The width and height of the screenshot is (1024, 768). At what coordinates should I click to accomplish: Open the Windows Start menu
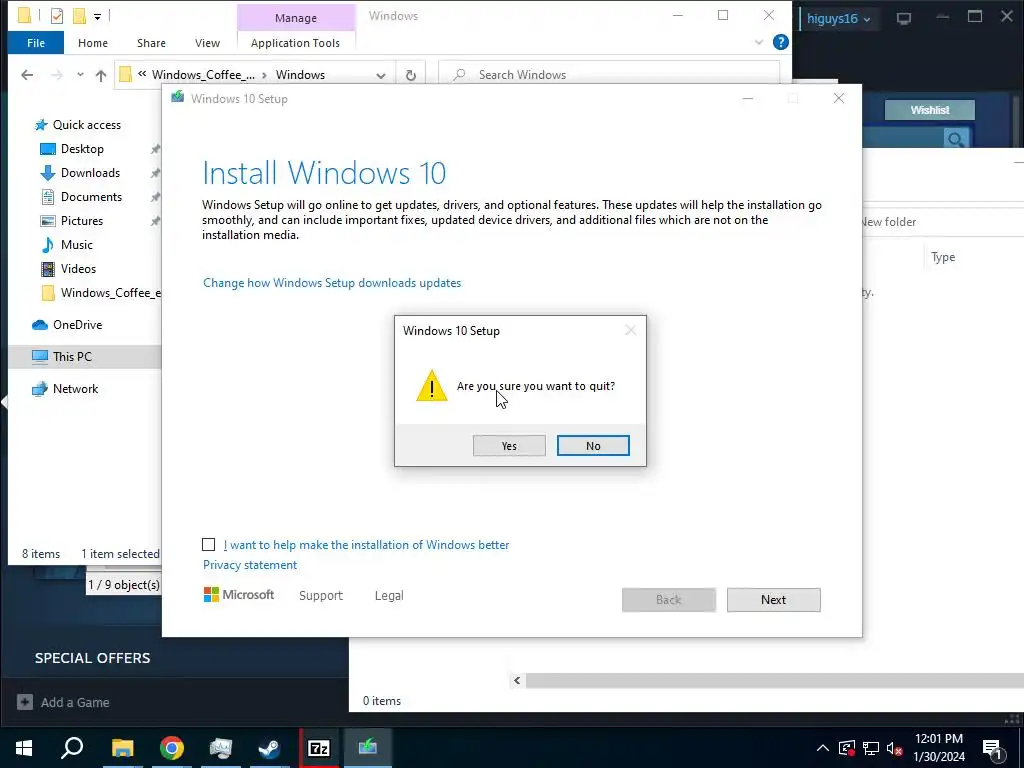coord(24,748)
